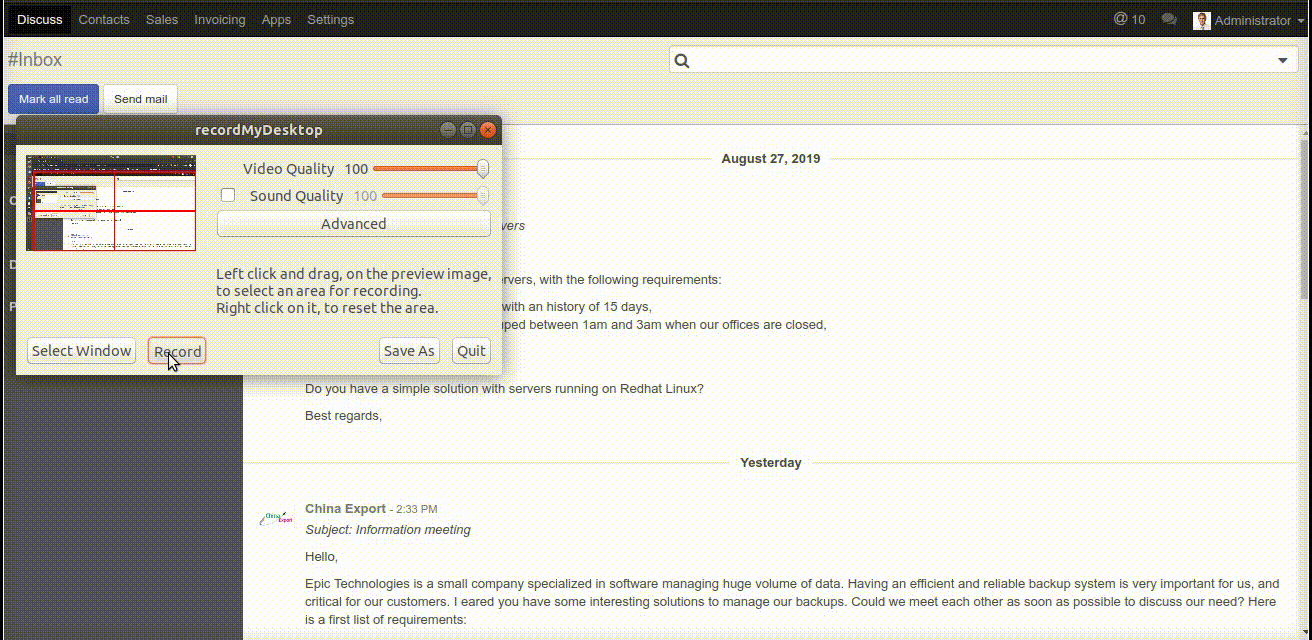Click the recordMyDesktop preview thumbnail
Viewport: 1312px width, 640px height.
(111, 203)
